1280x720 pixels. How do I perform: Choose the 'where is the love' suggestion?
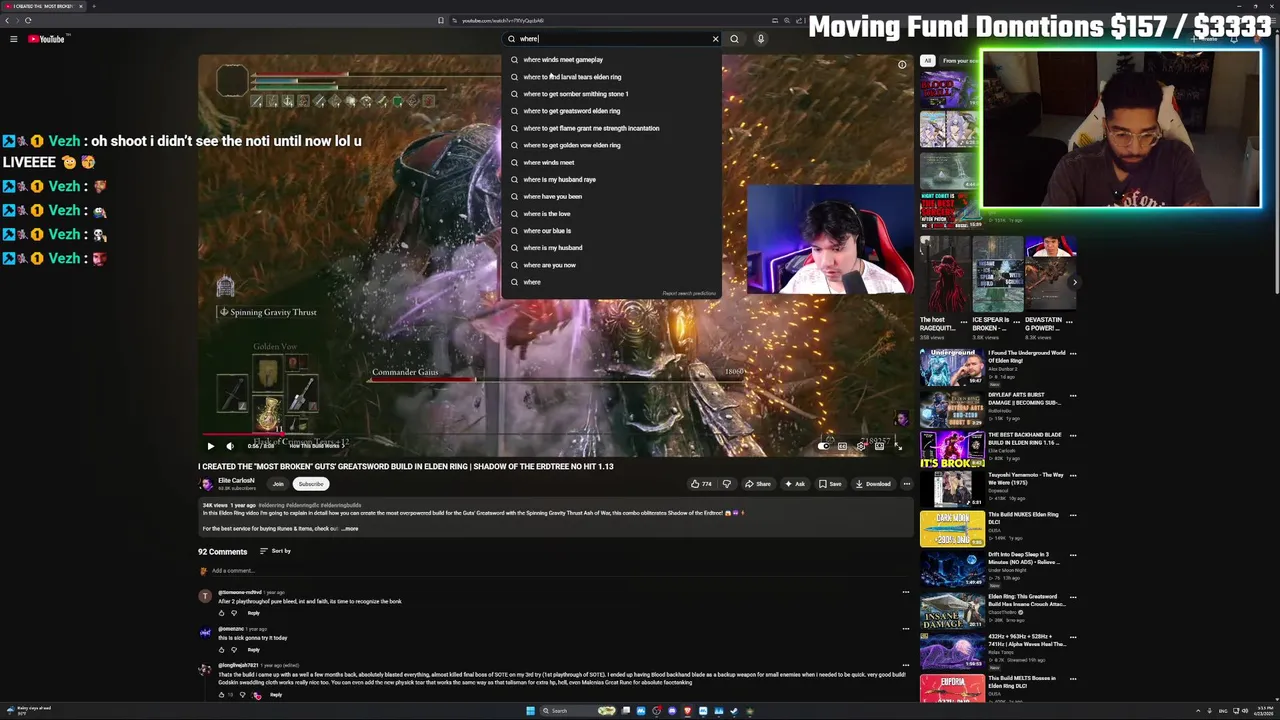coord(611,213)
